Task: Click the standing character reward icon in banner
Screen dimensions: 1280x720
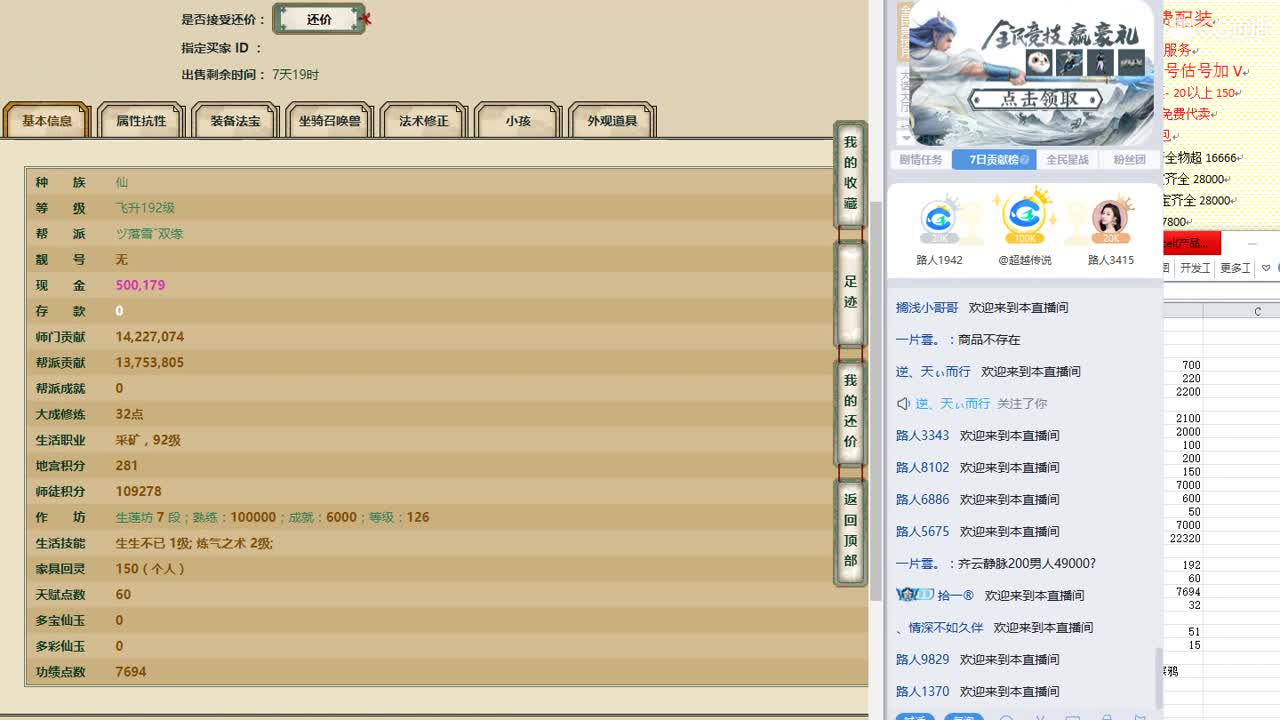Action: tap(1100, 63)
